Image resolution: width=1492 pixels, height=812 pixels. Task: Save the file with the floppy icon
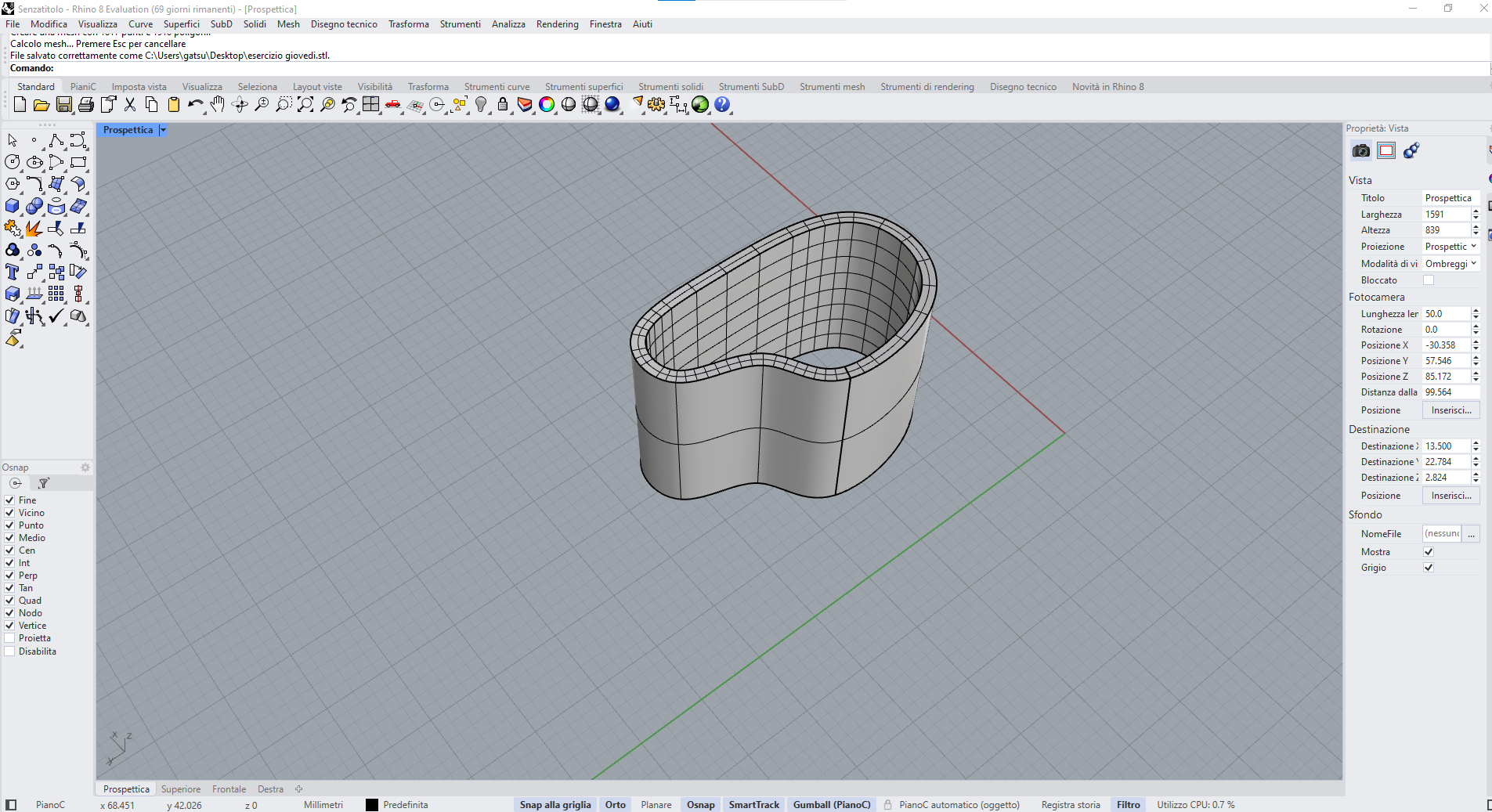pos(64,105)
